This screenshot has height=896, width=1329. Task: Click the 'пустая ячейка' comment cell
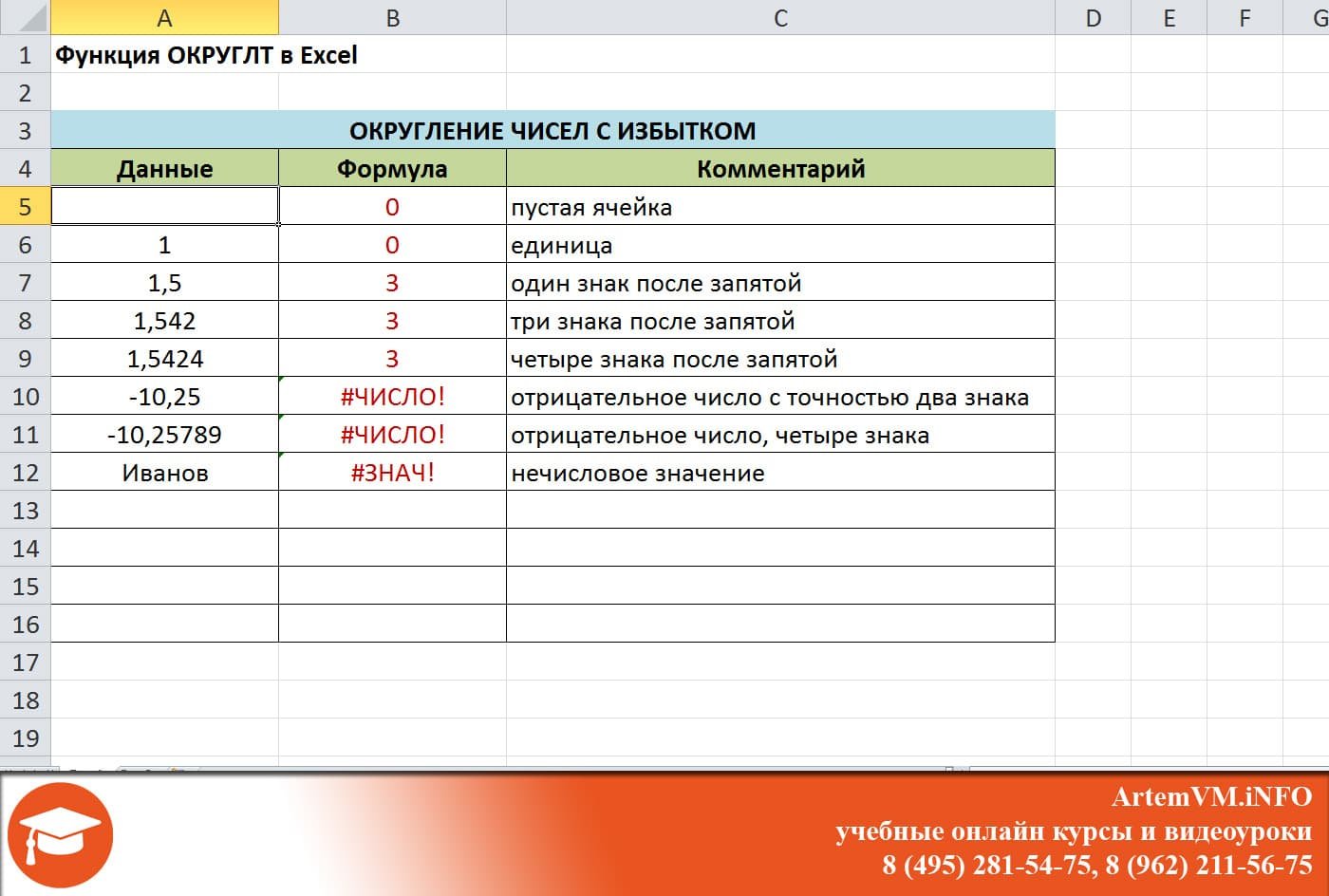pyautogui.click(x=780, y=207)
